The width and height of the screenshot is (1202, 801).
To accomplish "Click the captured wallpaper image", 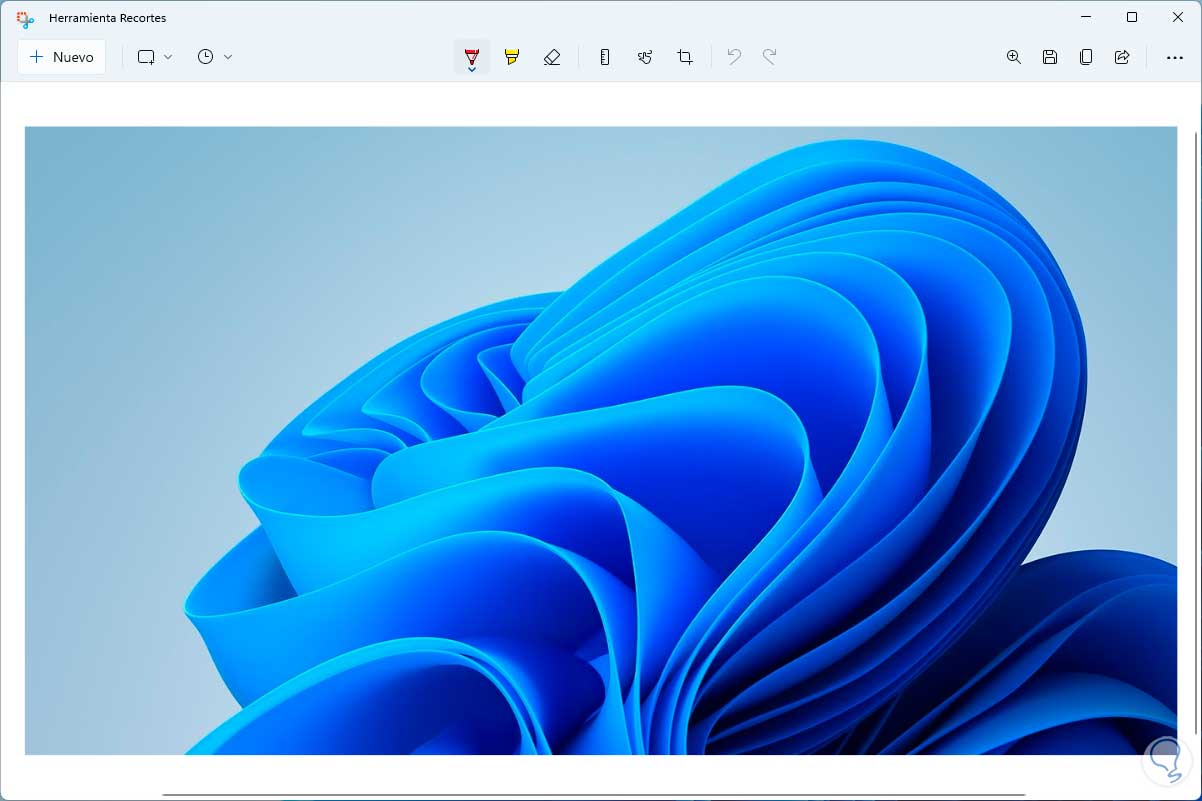I will 601,440.
